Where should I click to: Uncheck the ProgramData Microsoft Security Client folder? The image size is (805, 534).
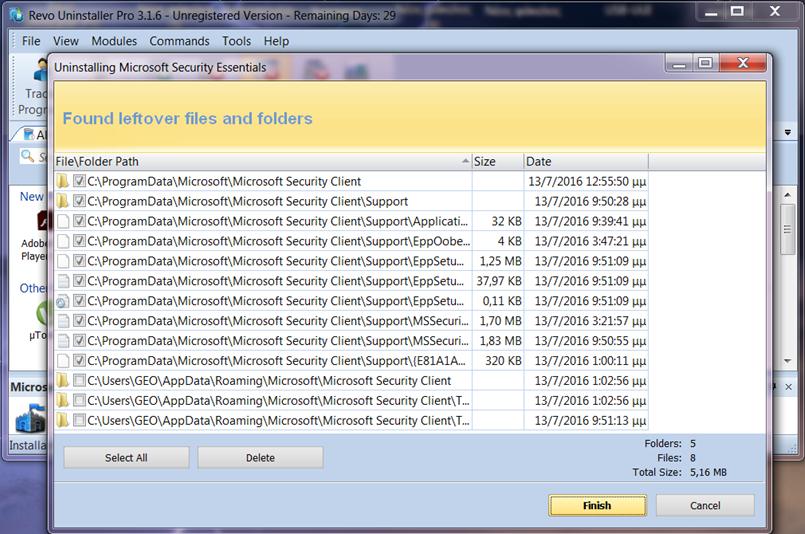(x=79, y=181)
